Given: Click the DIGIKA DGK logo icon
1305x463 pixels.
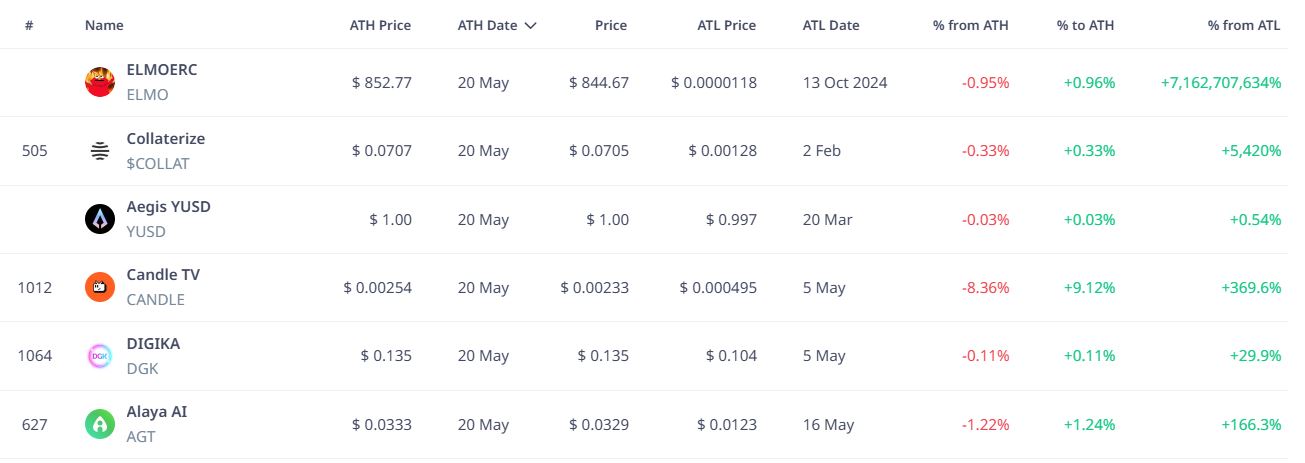Looking at the screenshot, I should click(100, 356).
